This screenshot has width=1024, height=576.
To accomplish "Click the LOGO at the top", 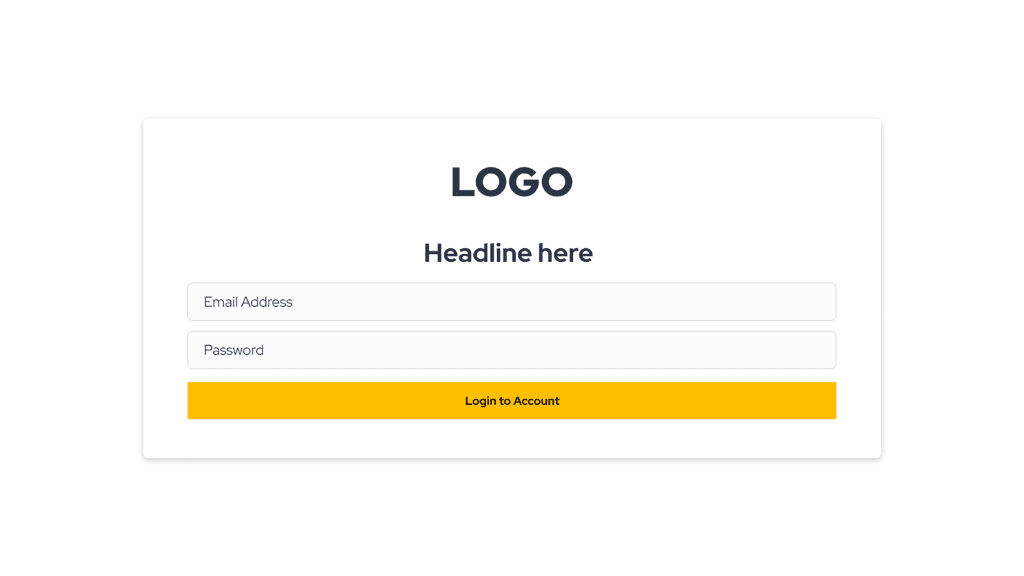I will pos(511,182).
